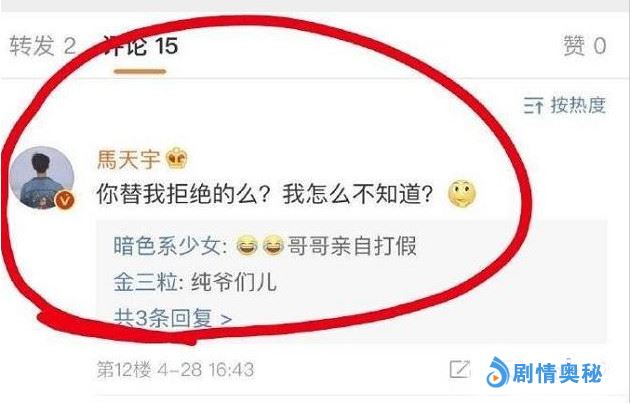Click the orange verified V badge
The height and width of the screenshot is (403, 630).
(65, 200)
